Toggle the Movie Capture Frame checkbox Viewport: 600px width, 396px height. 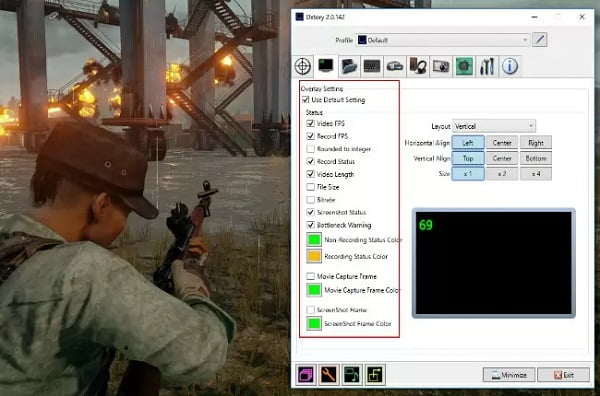tap(311, 276)
